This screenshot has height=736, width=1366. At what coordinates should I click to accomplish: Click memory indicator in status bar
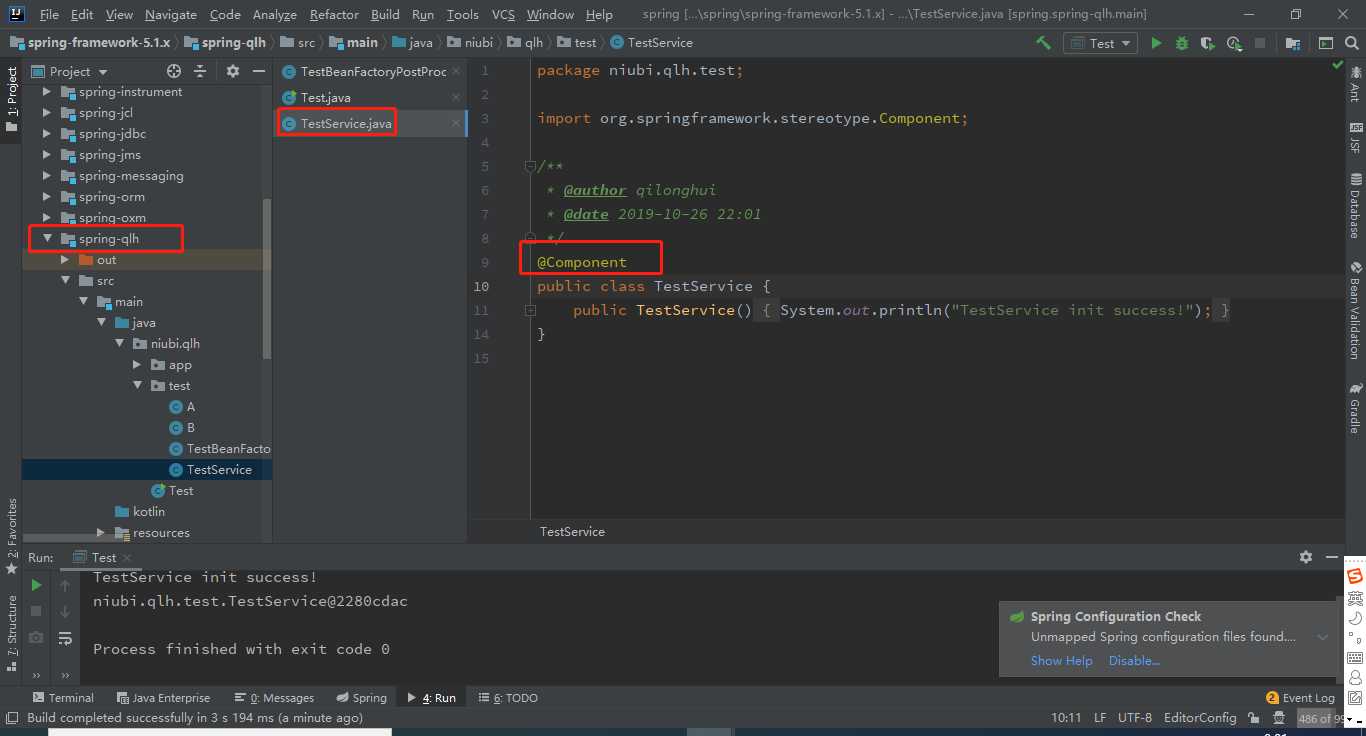(x=1320, y=718)
